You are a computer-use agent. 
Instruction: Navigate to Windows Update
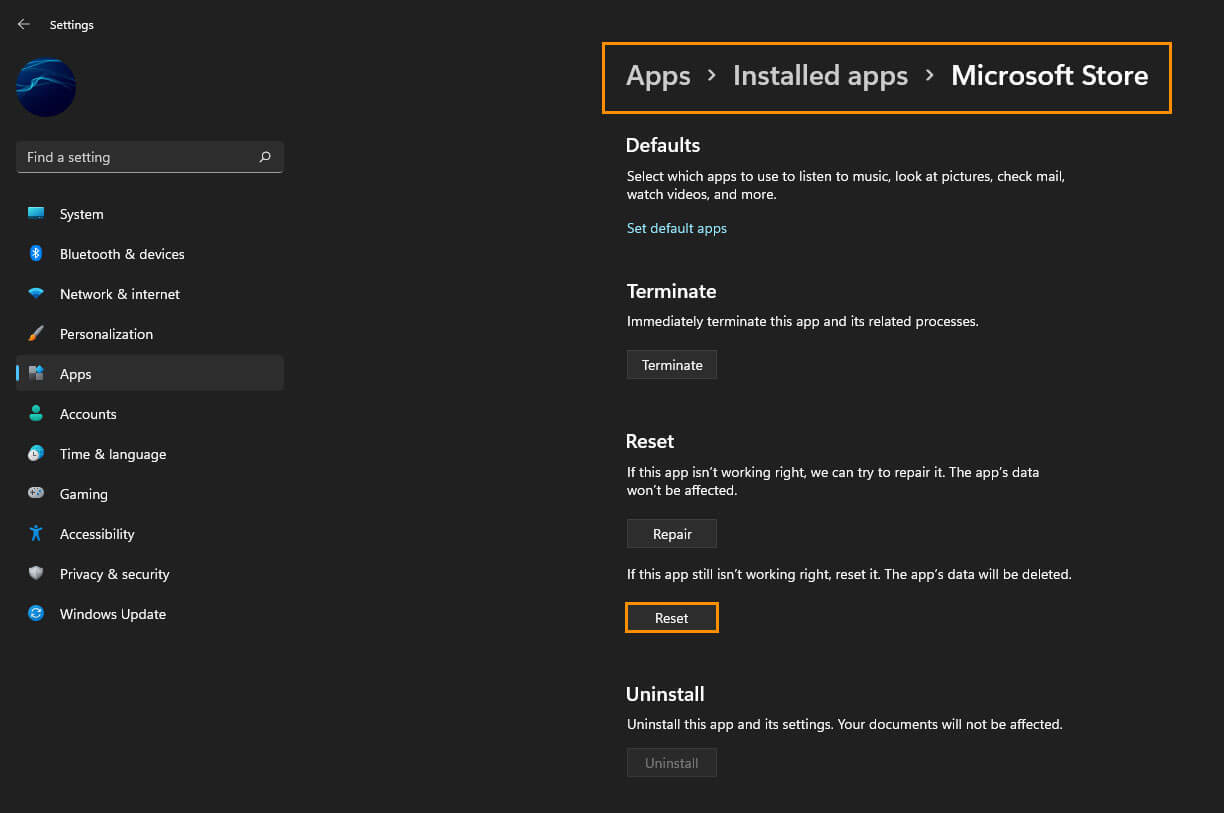(x=113, y=614)
